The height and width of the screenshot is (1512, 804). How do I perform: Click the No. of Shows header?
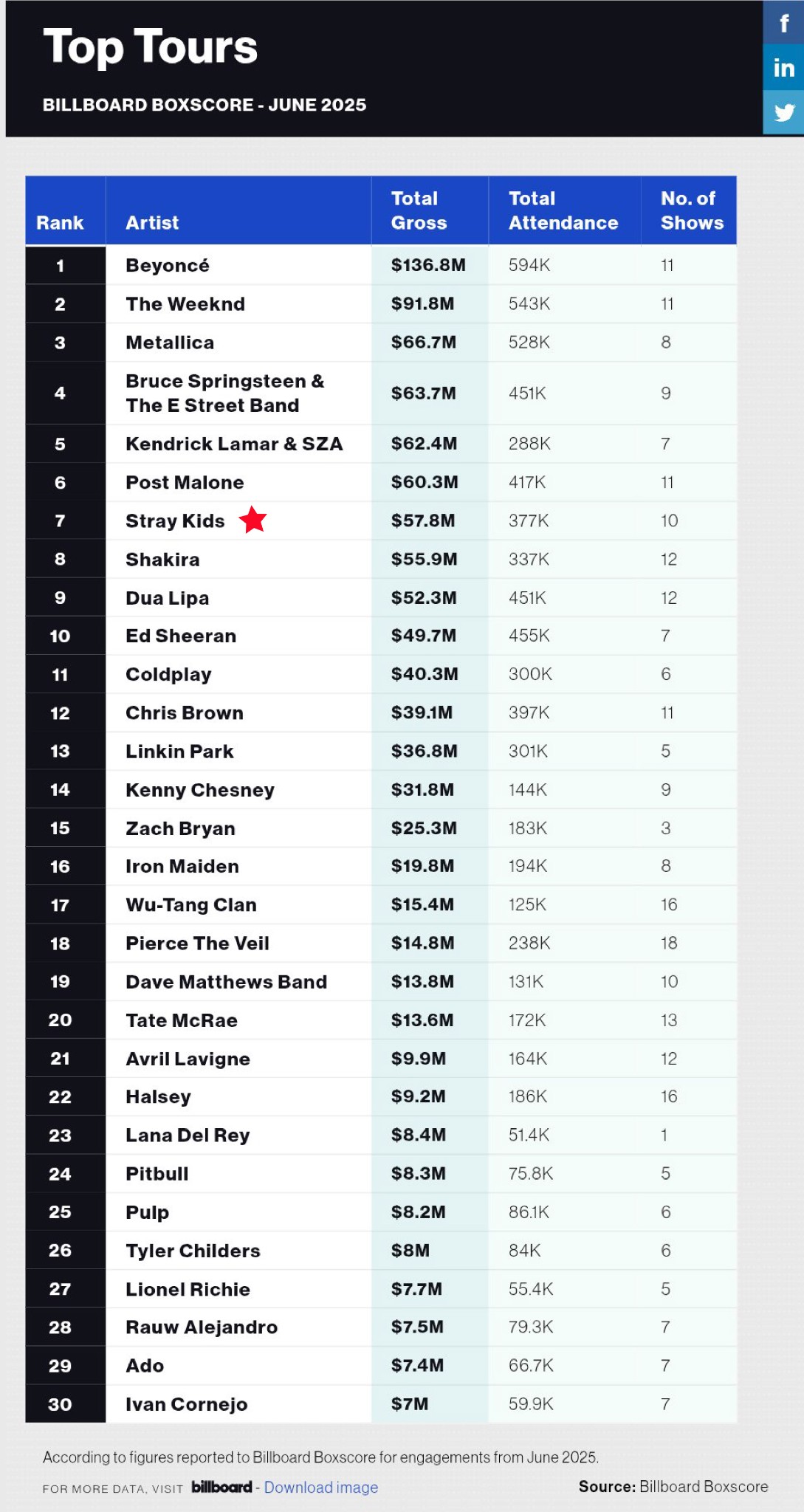[692, 210]
